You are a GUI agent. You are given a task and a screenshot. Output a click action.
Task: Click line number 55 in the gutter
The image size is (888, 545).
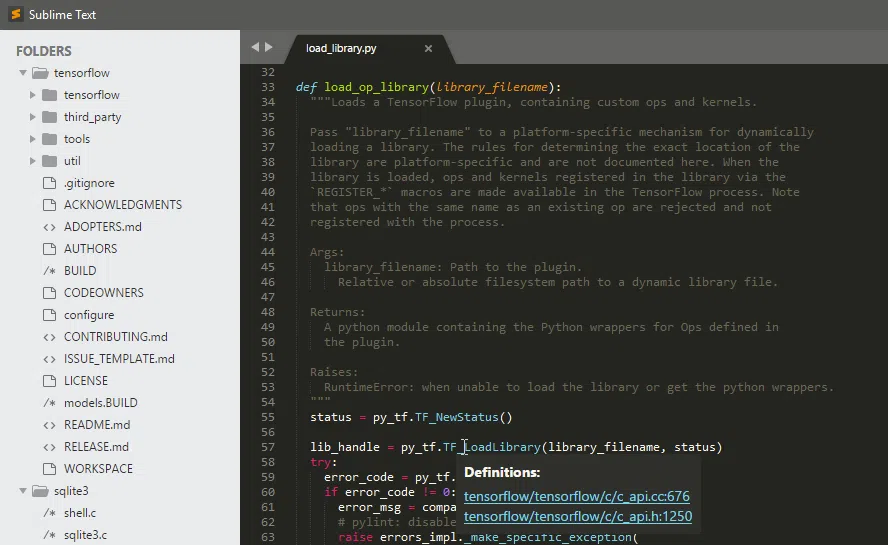(x=266, y=417)
